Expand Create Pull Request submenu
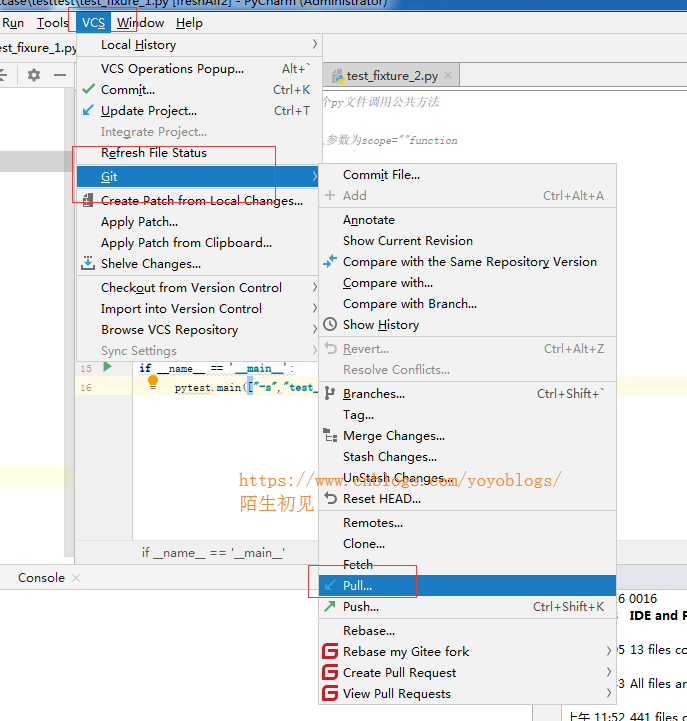Viewport: 687px width, 721px height. tap(608, 672)
